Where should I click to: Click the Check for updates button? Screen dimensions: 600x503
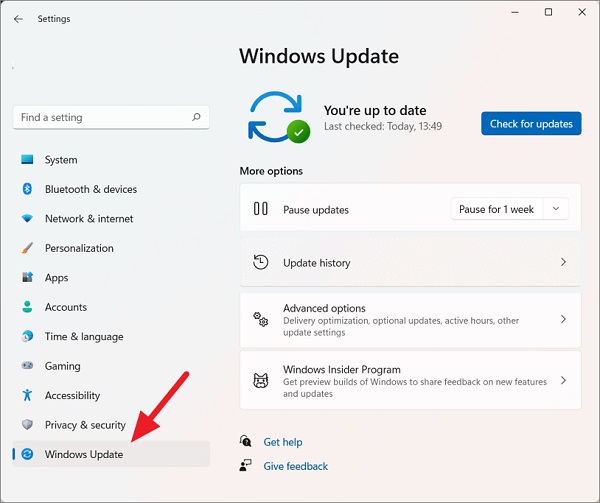click(x=531, y=124)
